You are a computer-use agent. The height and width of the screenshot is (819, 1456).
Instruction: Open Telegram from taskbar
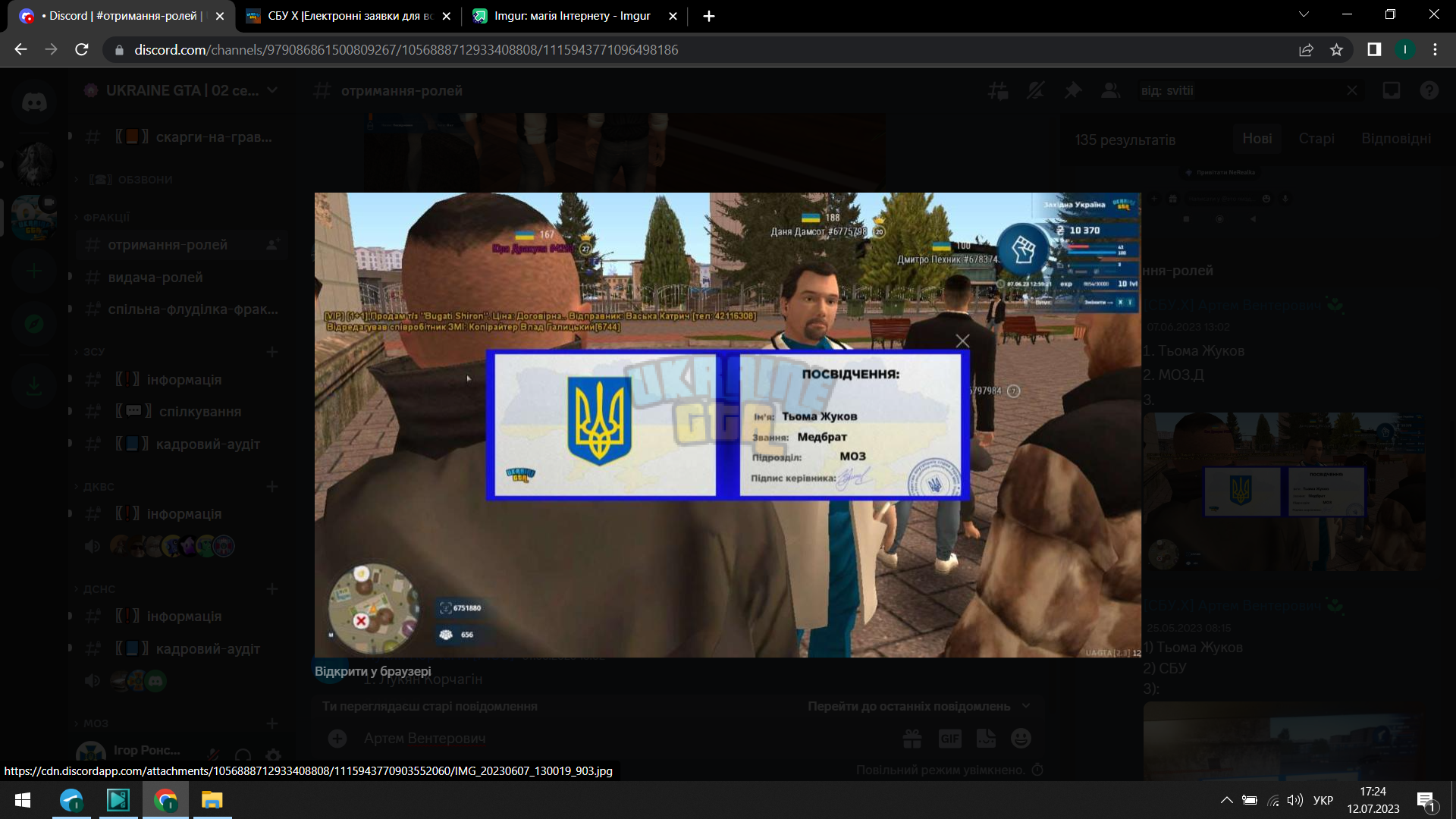[72, 800]
